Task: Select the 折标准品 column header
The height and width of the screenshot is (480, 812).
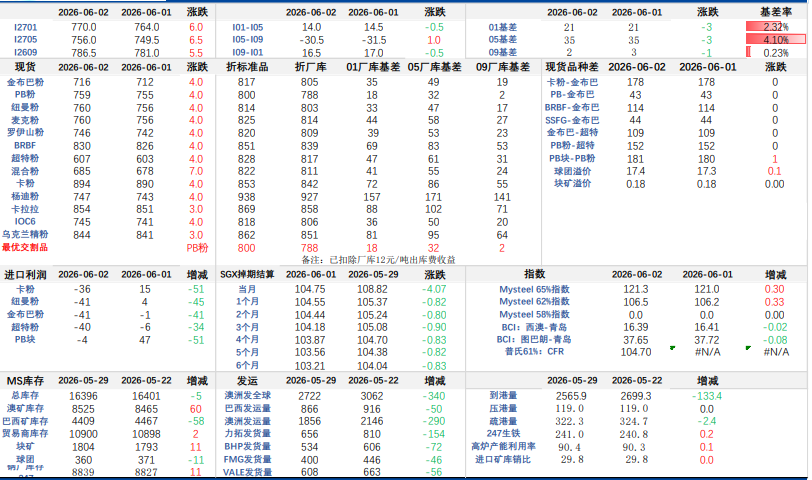Action: point(248,67)
